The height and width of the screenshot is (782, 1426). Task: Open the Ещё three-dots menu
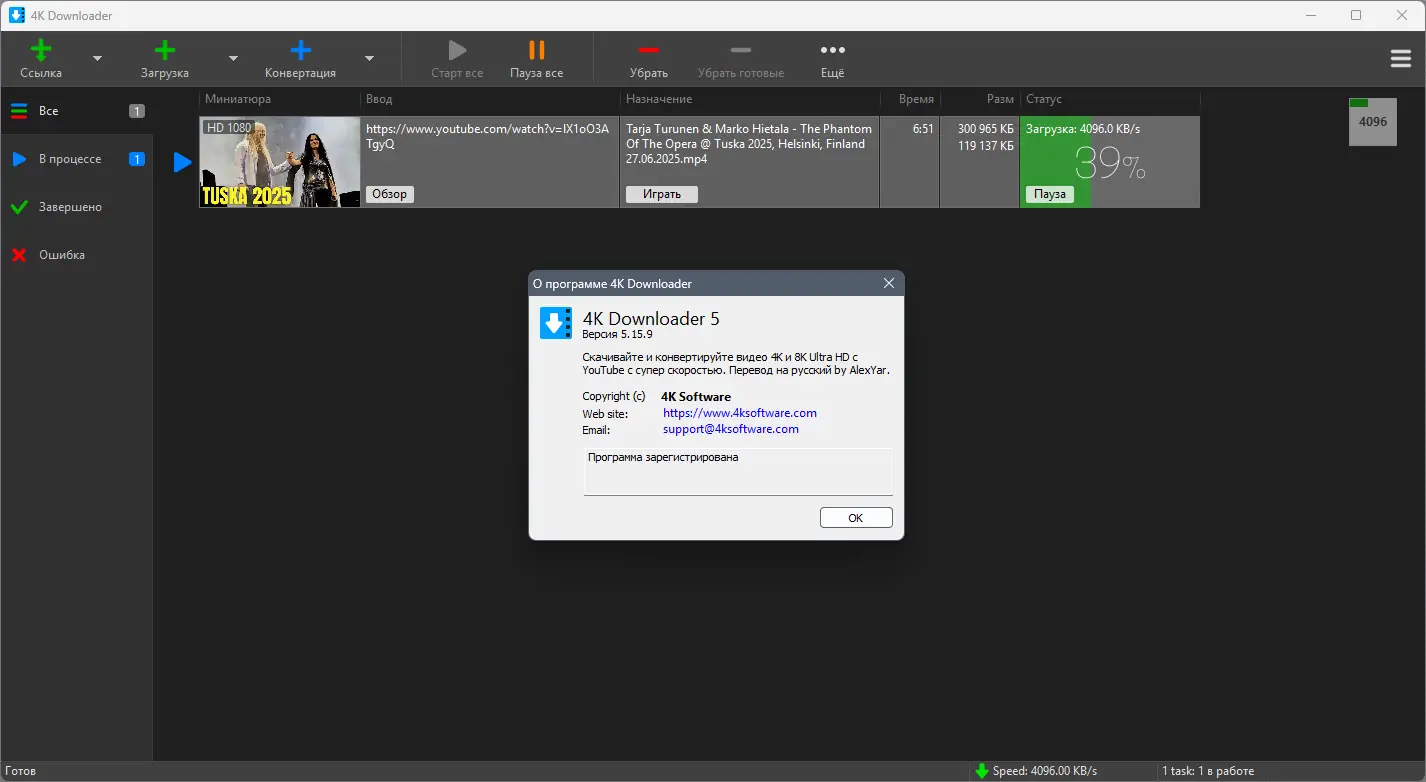tap(832, 50)
